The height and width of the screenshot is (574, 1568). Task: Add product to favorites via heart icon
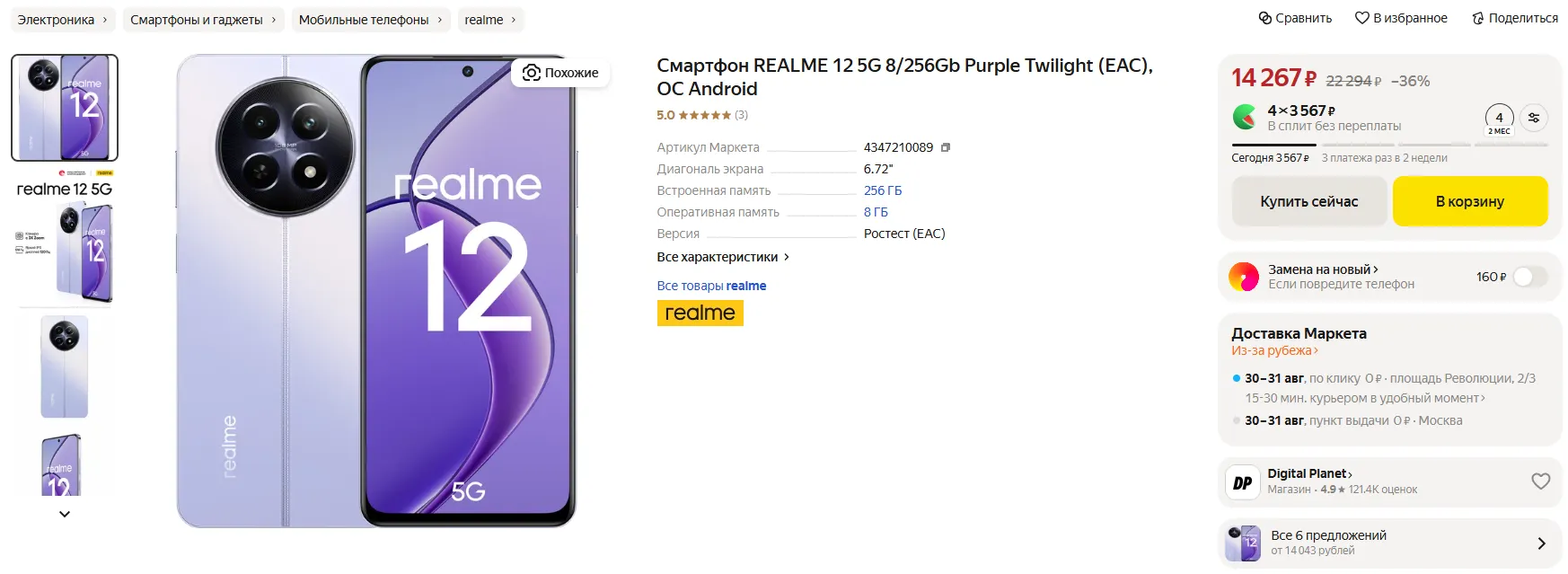pos(1361,18)
